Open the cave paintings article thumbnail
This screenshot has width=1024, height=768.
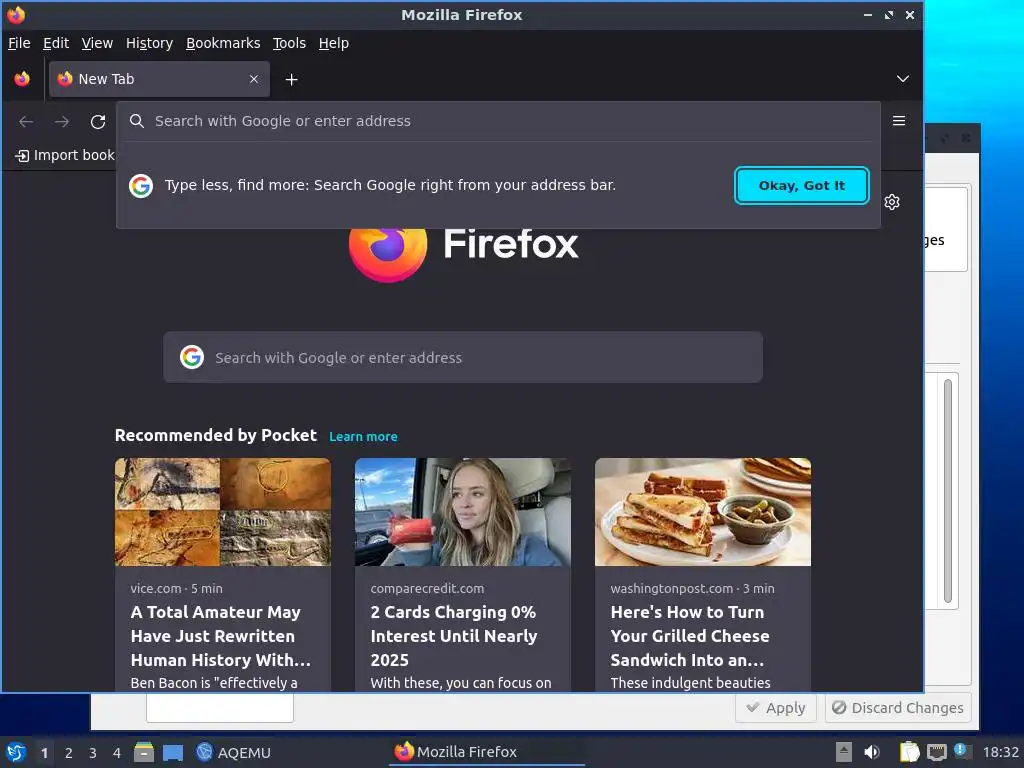coord(223,512)
